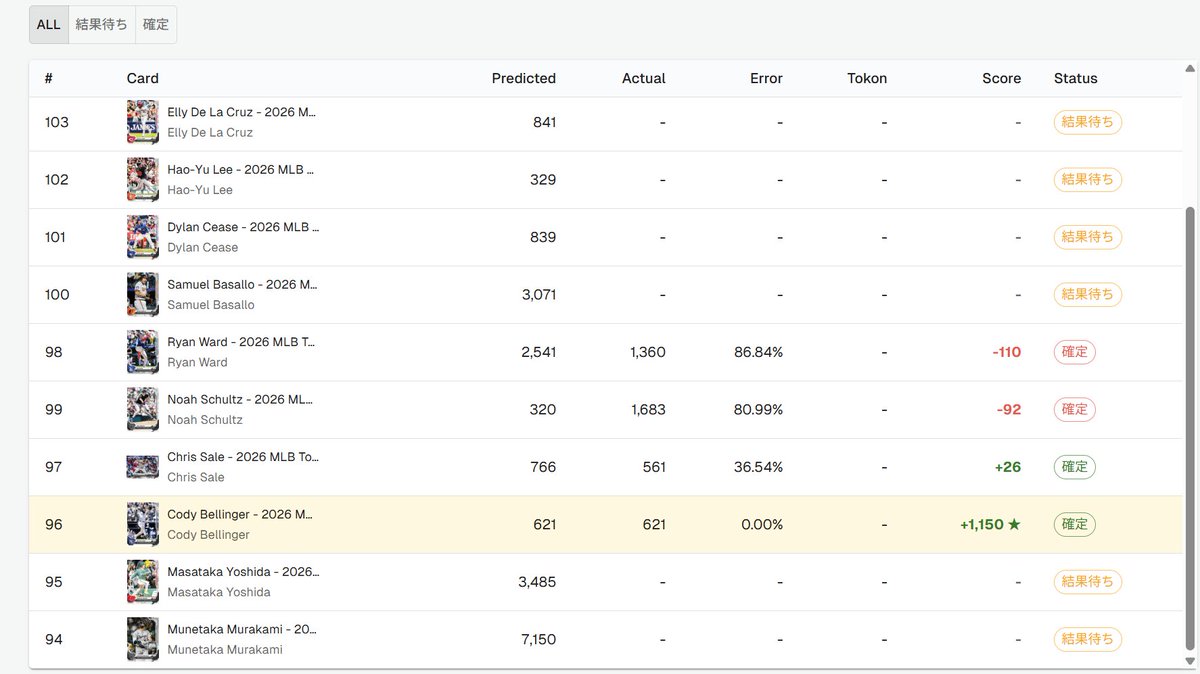Sort by the Score column header
Viewport: 1200px width, 674px height.
tap(1001, 78)
